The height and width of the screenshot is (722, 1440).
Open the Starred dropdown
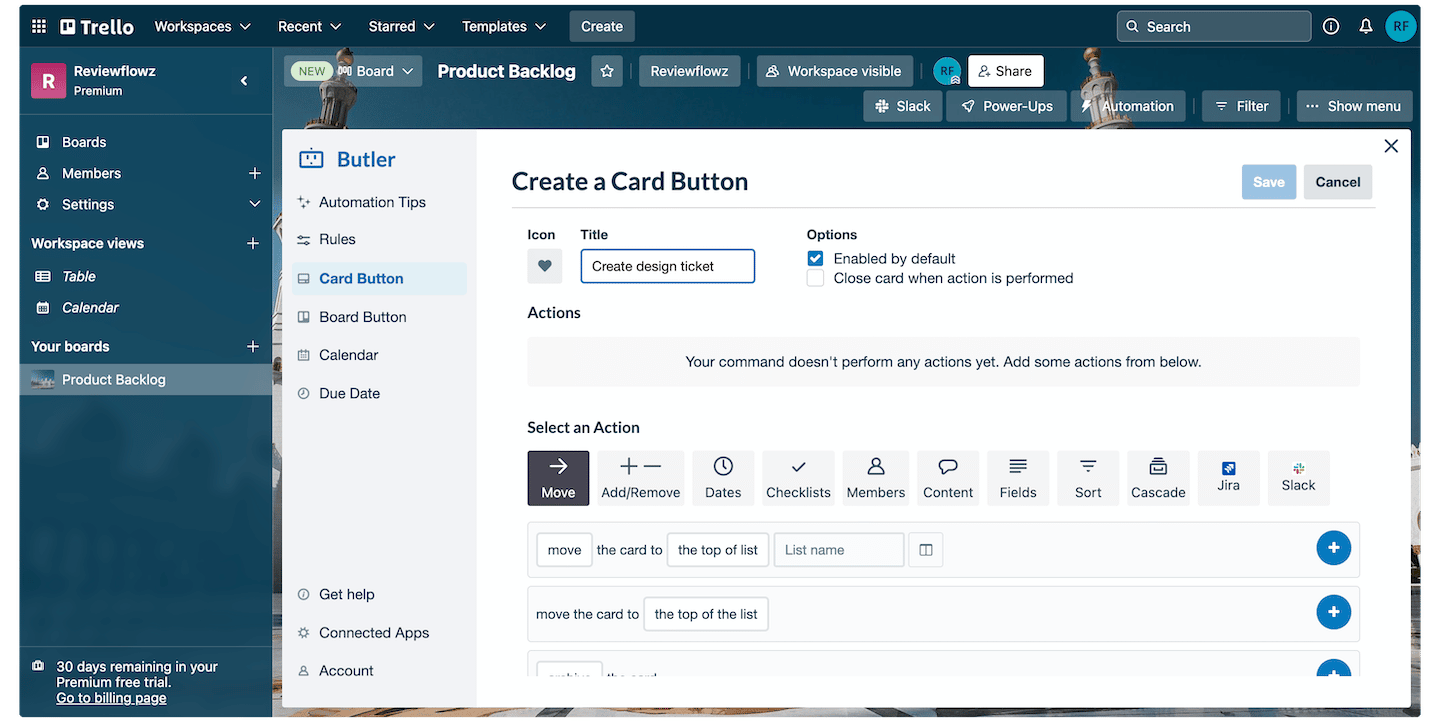tap(401, 27)
